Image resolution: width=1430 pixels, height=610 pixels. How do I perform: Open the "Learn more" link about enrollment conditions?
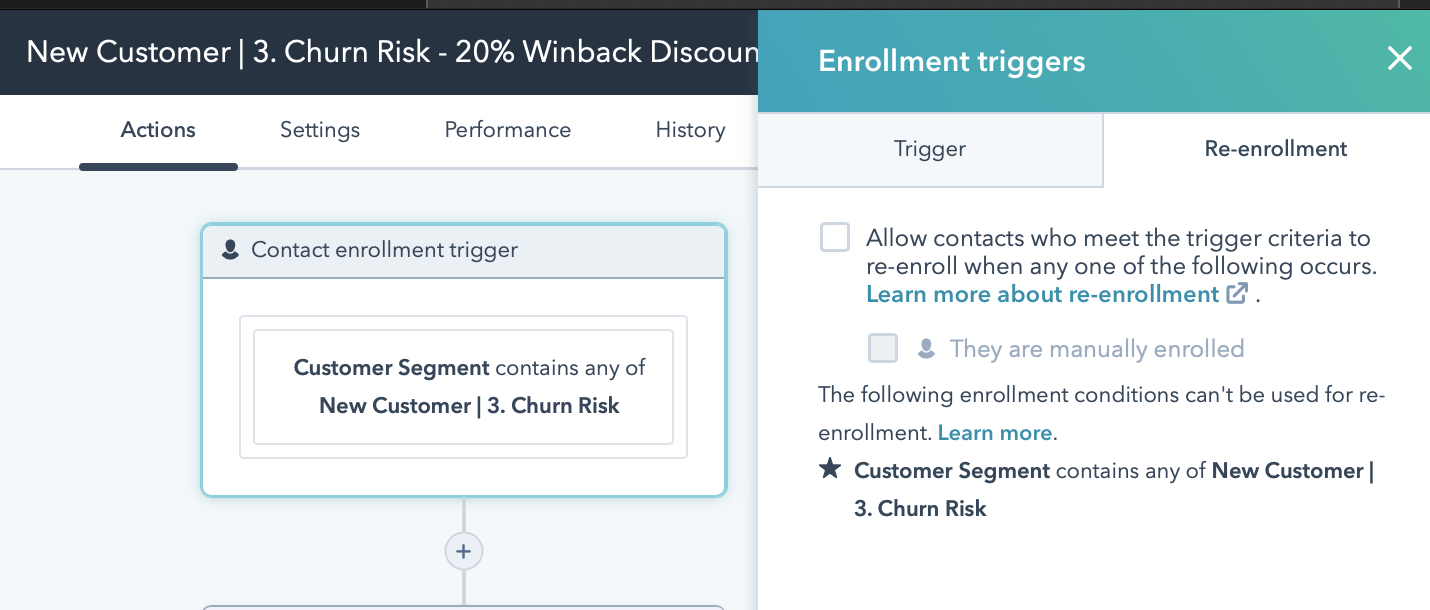click(x=994, y=433)
